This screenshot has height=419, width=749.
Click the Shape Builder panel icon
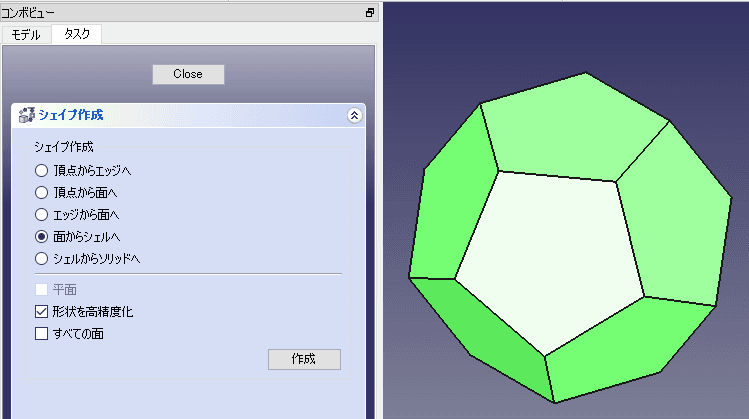(26, 115)
